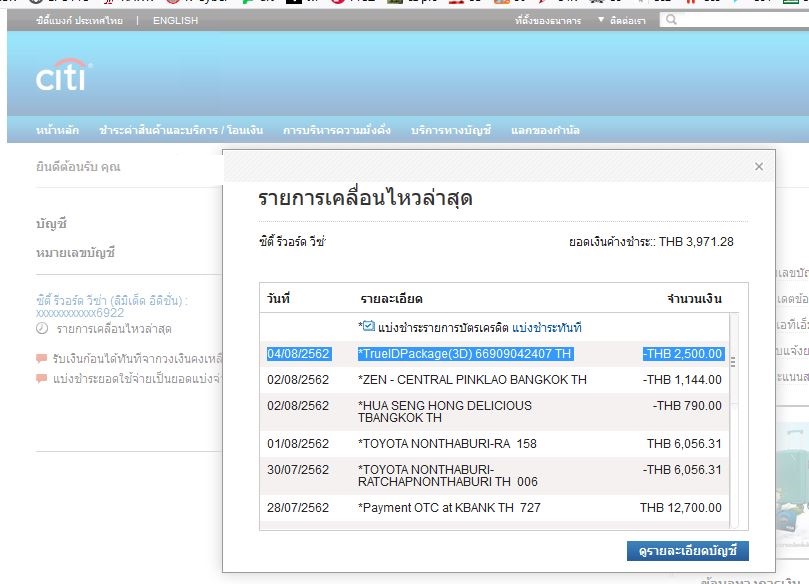This screenshot has width=809, height=584.
Task: Click installment icon next to แบ่งชำระรายการบัตรเครดิต
Action: tap(368, 326)
